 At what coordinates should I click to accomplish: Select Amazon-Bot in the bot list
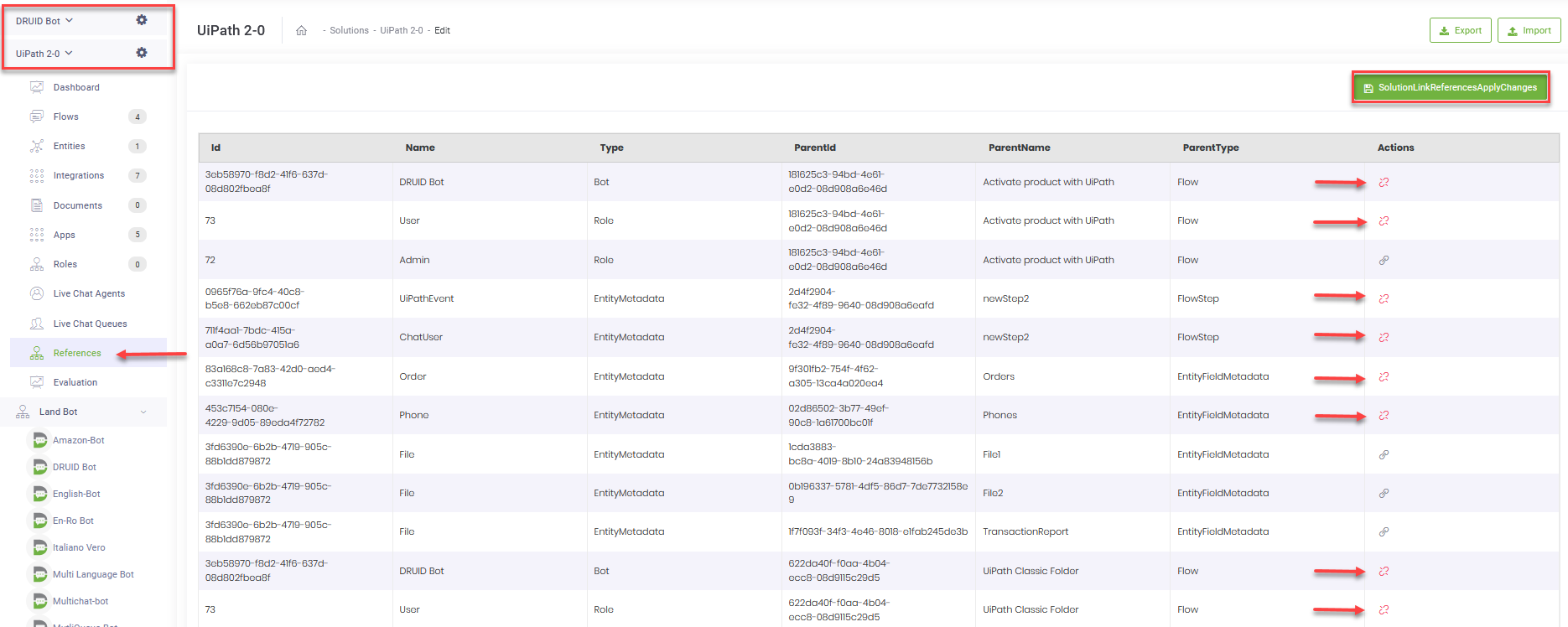(x=79, y=440)
